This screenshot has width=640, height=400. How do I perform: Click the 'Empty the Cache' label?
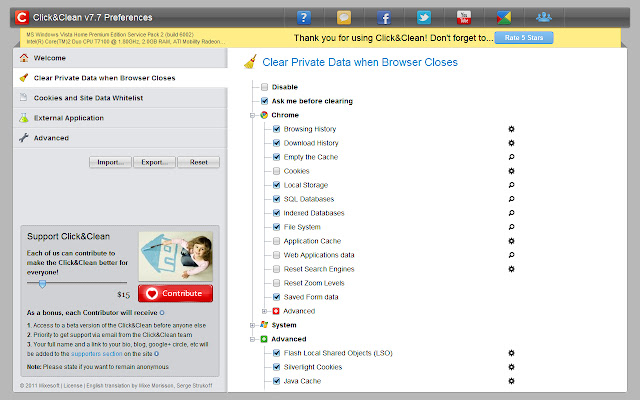[x=311, y=157]
